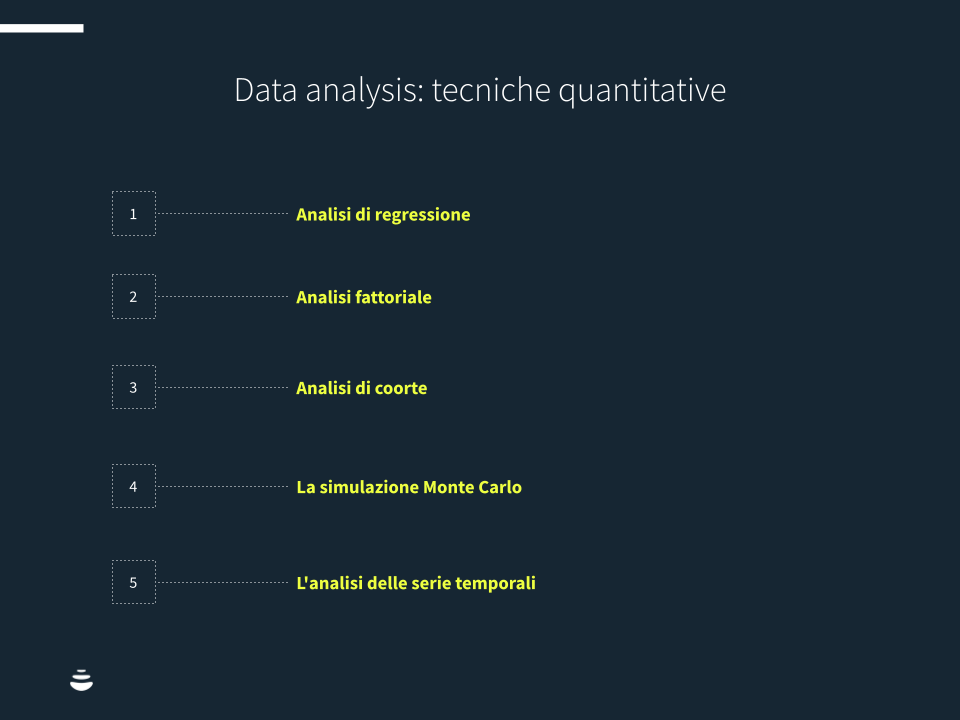Pick the dotted box numbered 5

tap(134, 582)
